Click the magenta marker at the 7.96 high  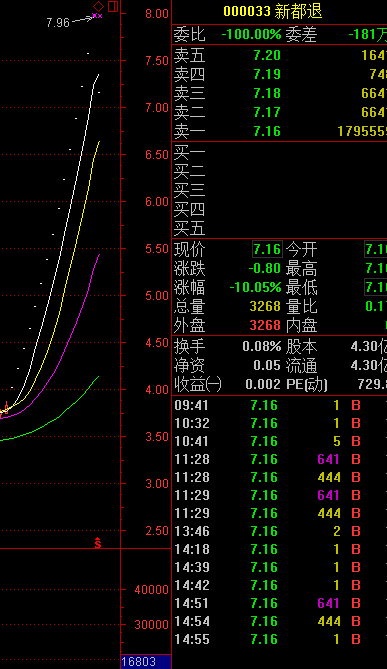point(98,16)
